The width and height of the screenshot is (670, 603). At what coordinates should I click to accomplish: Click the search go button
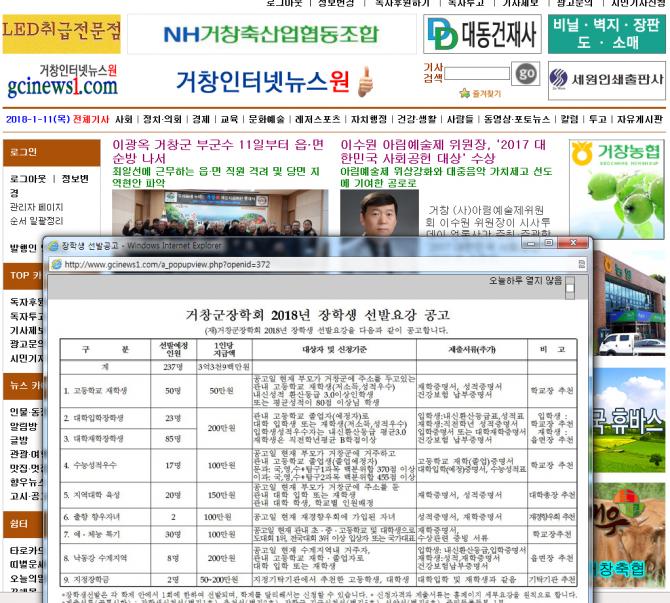(524, 74)
